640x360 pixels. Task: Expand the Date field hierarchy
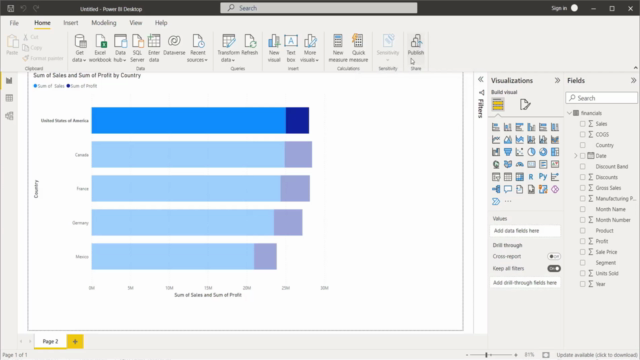click(576, 156)
